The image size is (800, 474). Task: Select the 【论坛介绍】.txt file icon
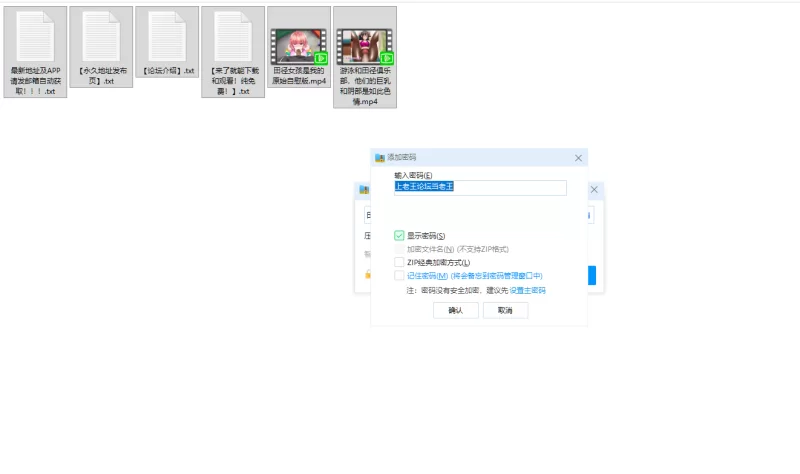point(167,42)
